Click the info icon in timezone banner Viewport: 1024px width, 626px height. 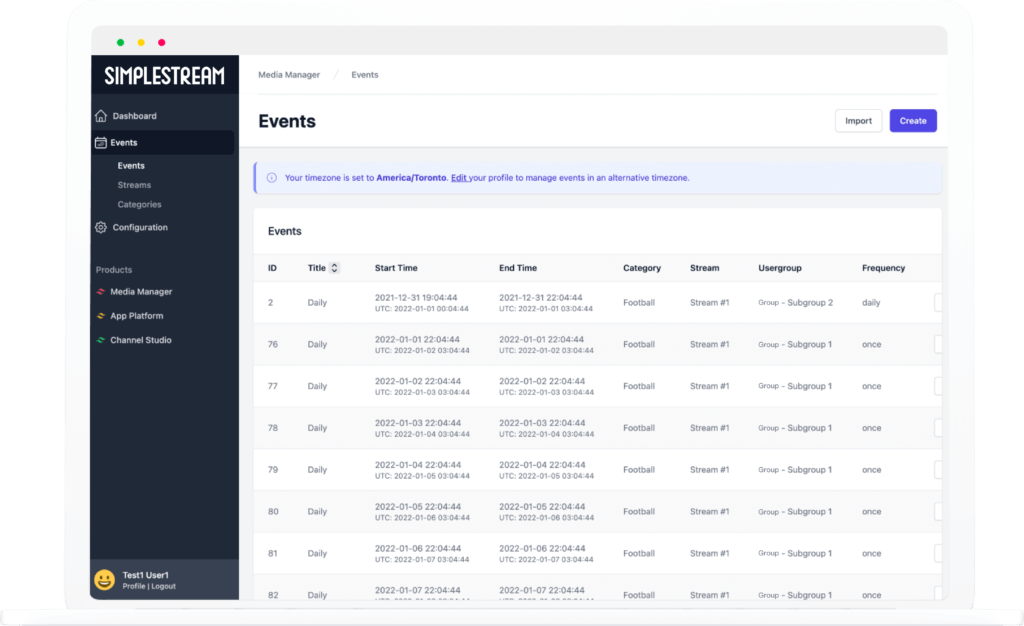click(x=272, y=178)
